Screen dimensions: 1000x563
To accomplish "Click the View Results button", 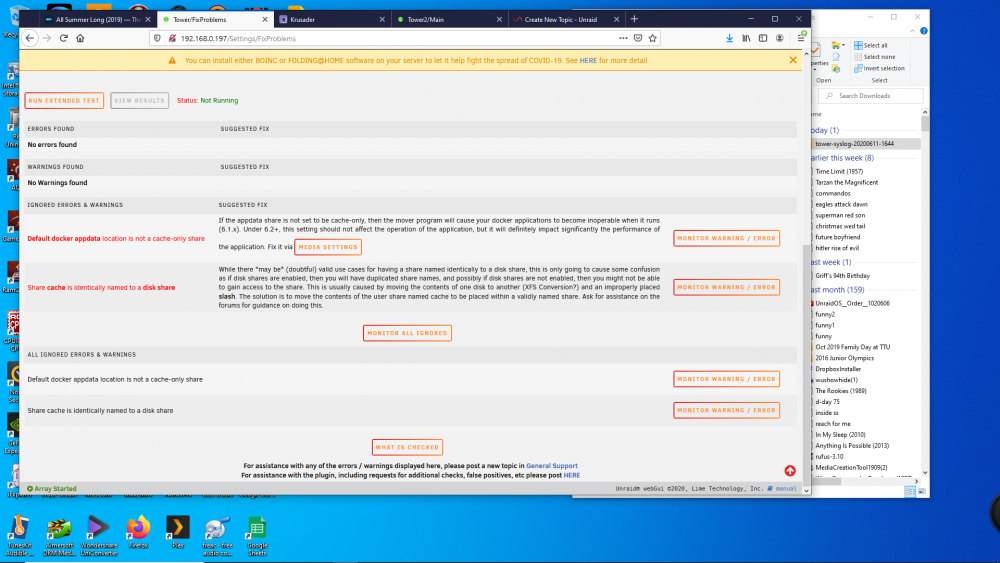I will pyautogui.click(x=139, y=101).
